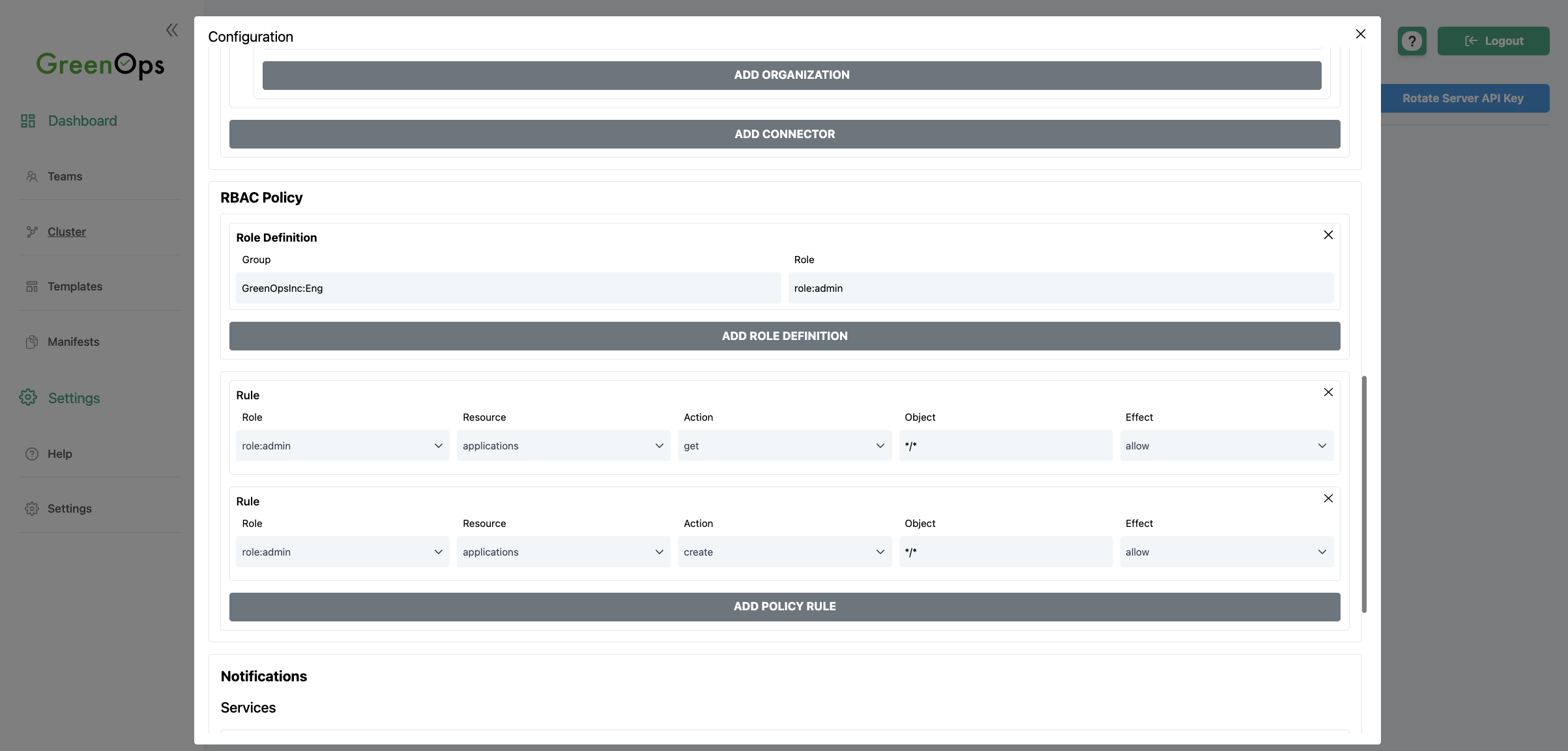
Task: Close the Configuration dialog
Action: click(1361, 34)
